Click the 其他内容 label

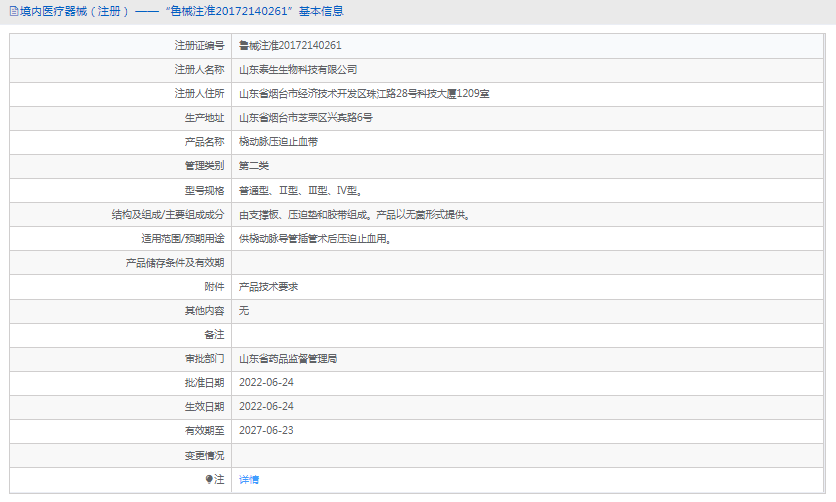coord(204,311)
